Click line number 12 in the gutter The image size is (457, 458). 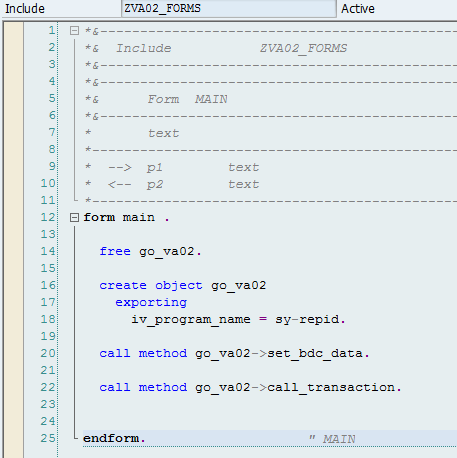click(48, 217)
